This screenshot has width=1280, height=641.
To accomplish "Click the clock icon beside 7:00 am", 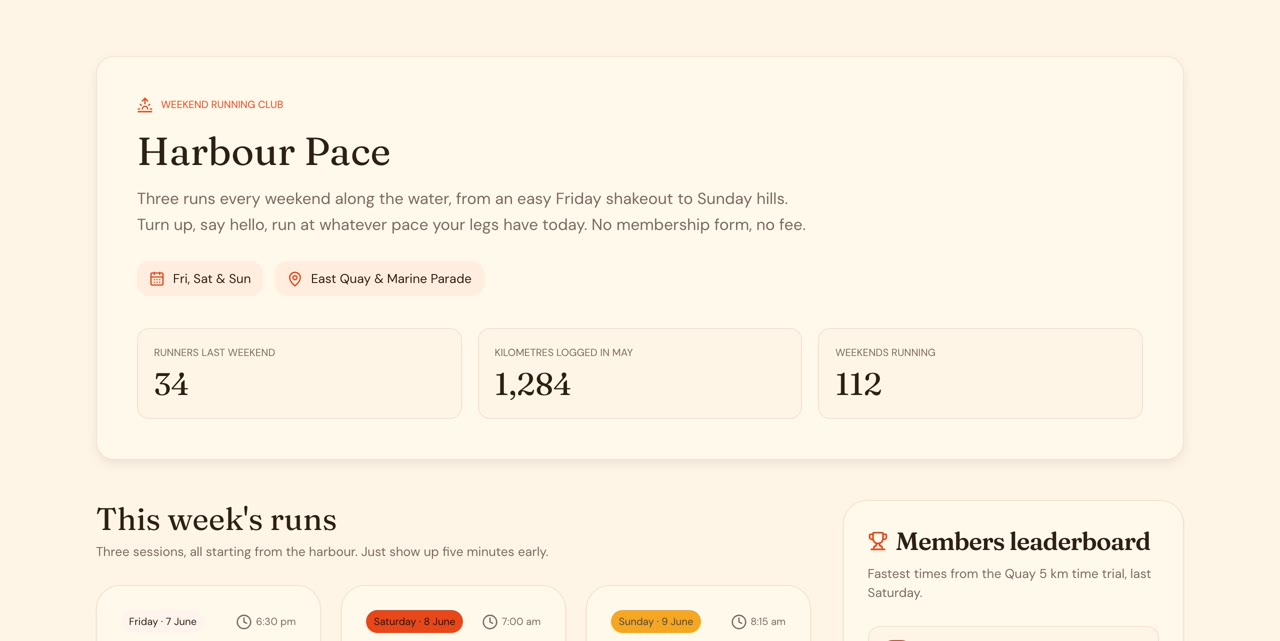I will (490, 622).
